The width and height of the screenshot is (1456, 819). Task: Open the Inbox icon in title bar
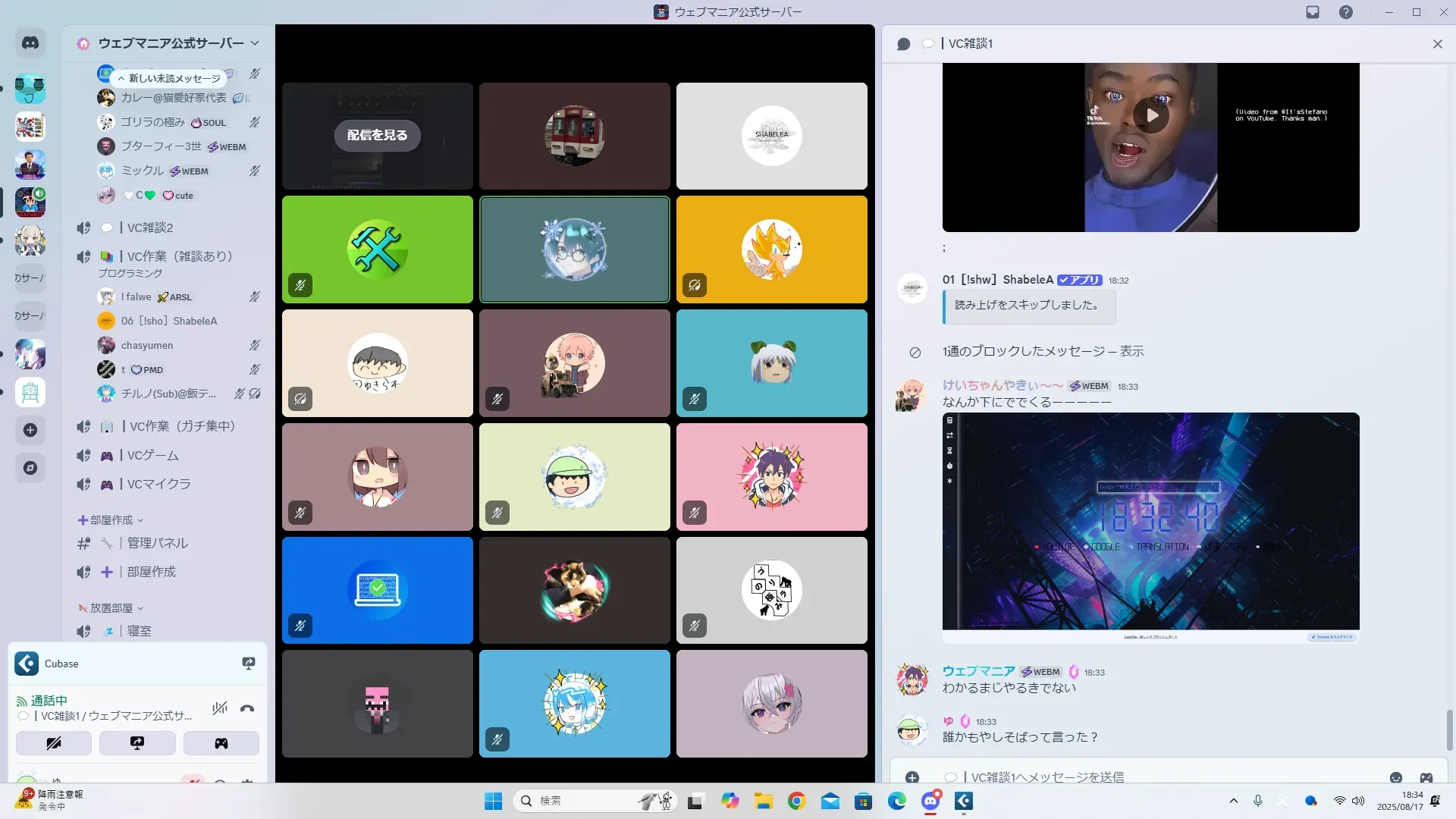(1313, 12)
